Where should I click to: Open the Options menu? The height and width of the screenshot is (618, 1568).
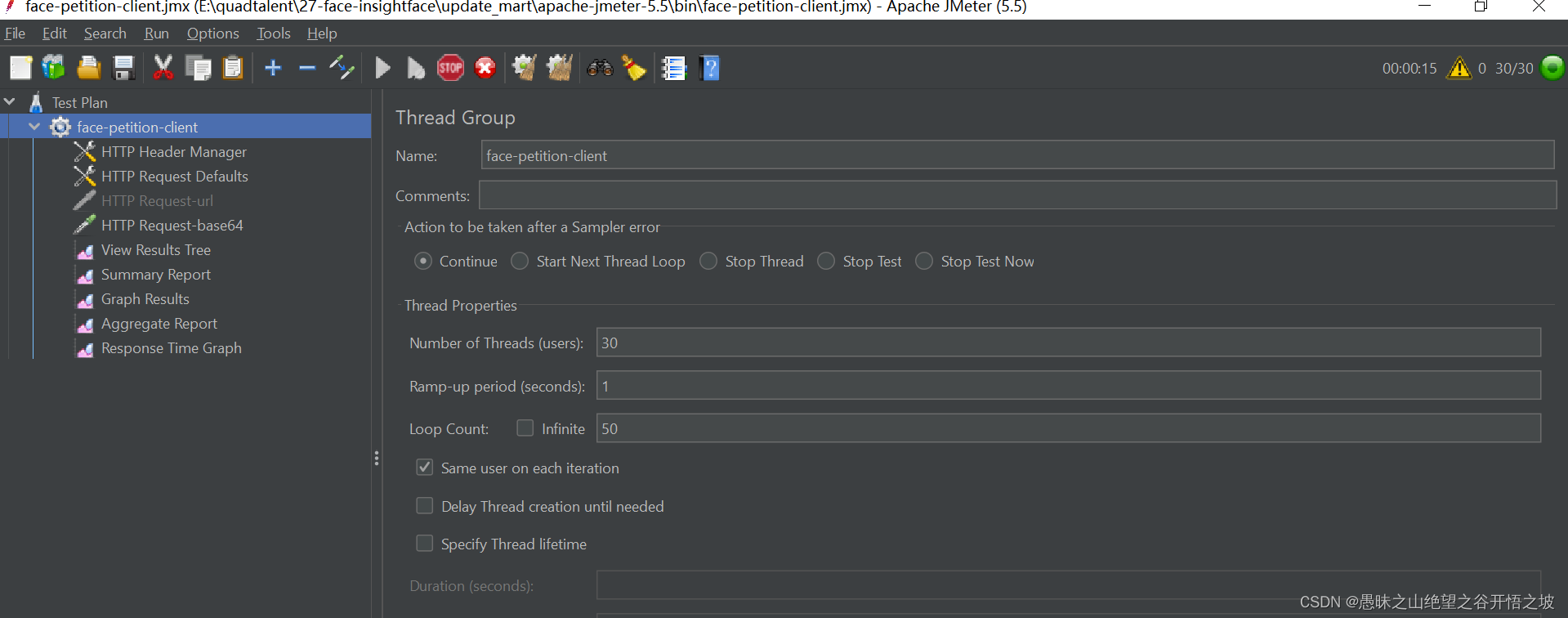point(212,34)
